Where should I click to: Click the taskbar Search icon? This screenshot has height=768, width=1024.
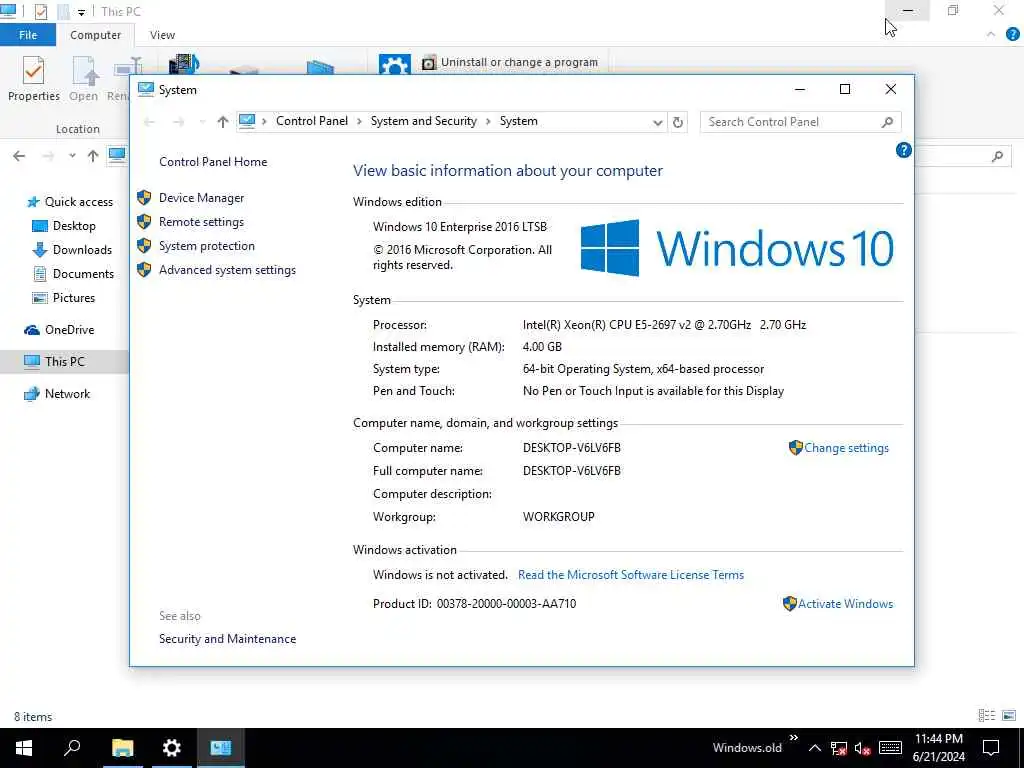[72, 748]
